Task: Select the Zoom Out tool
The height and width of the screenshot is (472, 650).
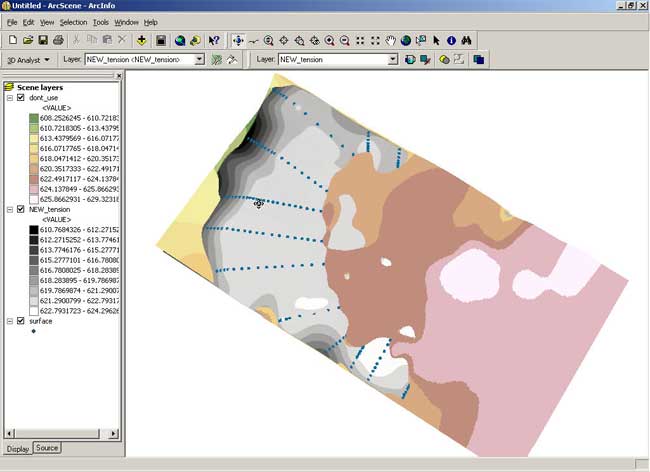Action: (344, 40)
